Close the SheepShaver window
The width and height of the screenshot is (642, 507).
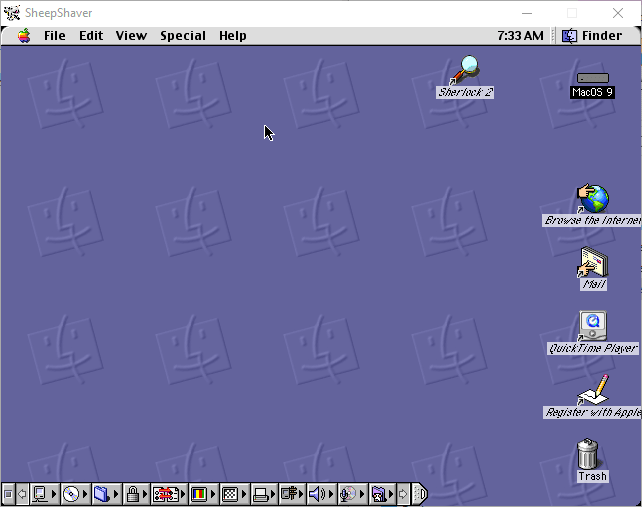pos(618,13)
